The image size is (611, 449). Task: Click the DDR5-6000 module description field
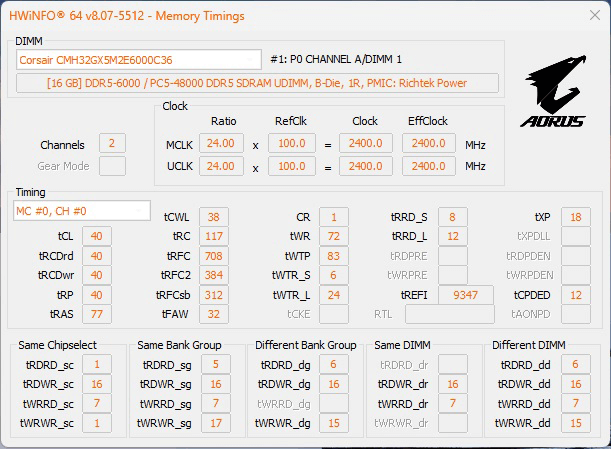pos(257,83)
